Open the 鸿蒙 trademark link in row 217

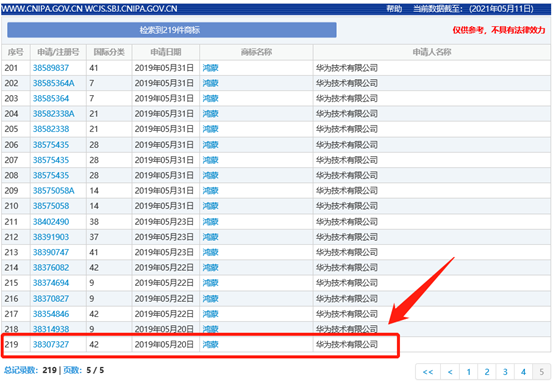(211, 314)
